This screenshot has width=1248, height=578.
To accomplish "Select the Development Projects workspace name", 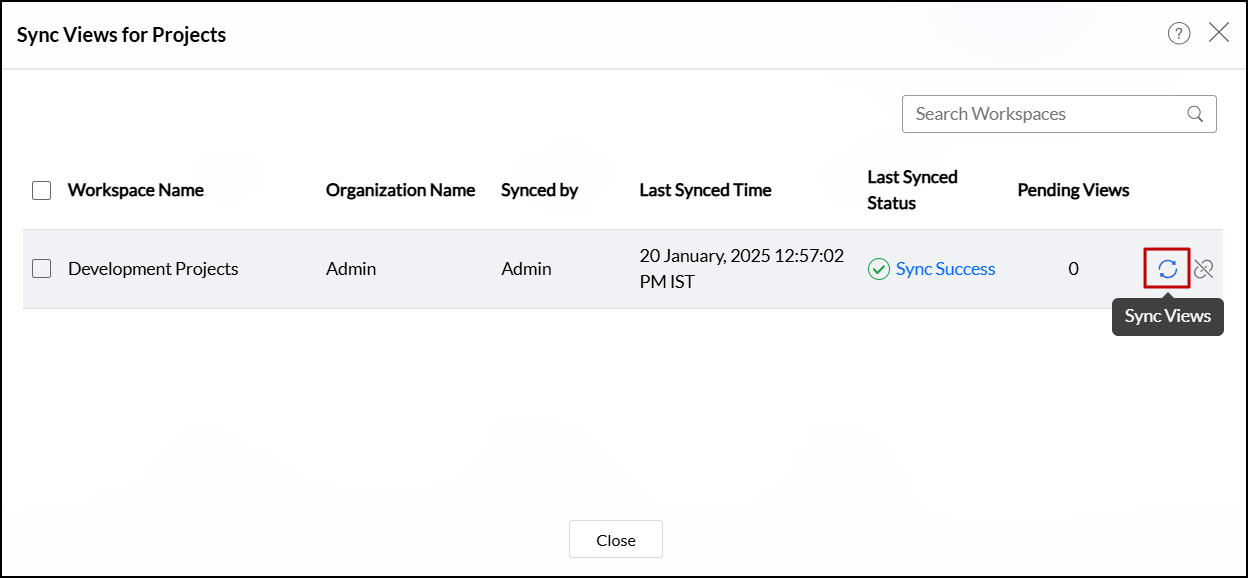I will (x=153, y=269).
